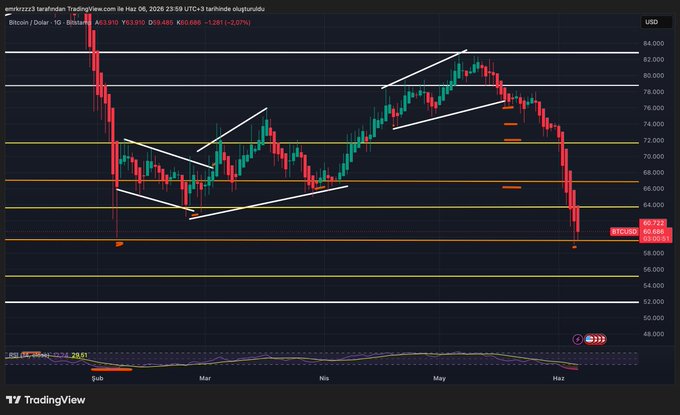Click the open value A63.910
Image resolution: width=680 pixels, height=415 pixels.
pyautogui.click(x=107, y=23)
